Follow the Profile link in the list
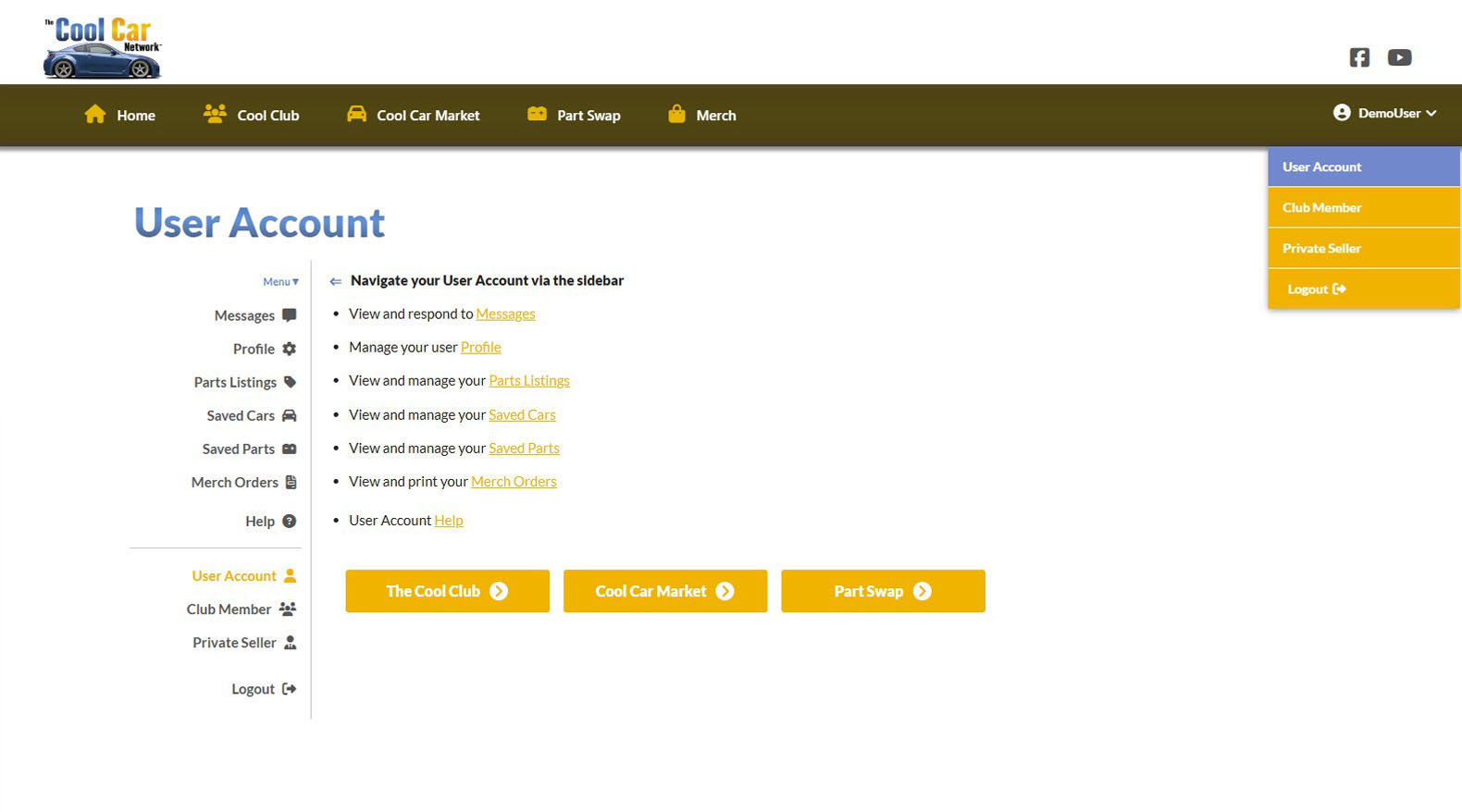This screenshot has width=1462, height=812. point(481,347)
